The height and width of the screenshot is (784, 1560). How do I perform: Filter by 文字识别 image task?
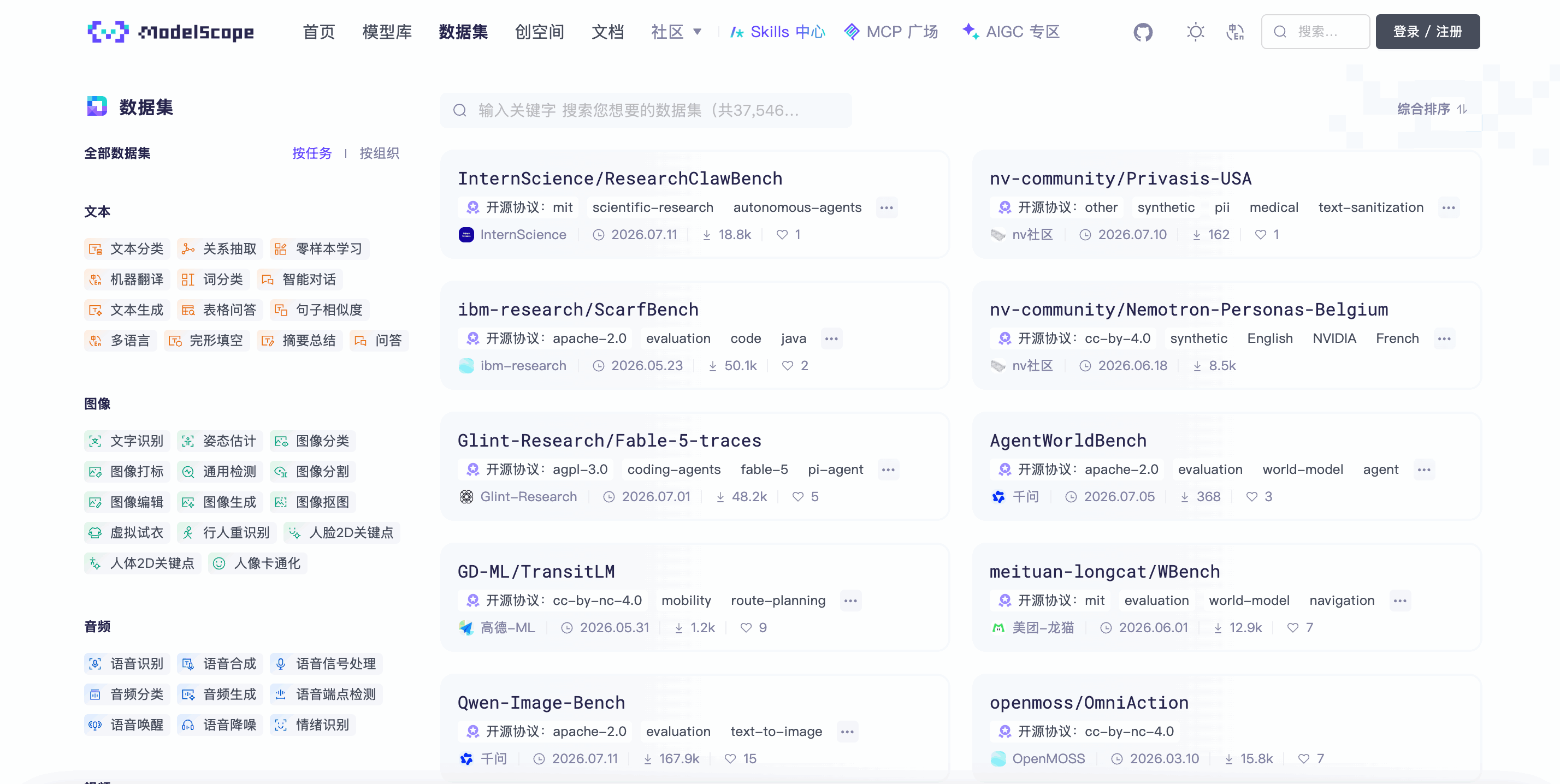[127, 441]
